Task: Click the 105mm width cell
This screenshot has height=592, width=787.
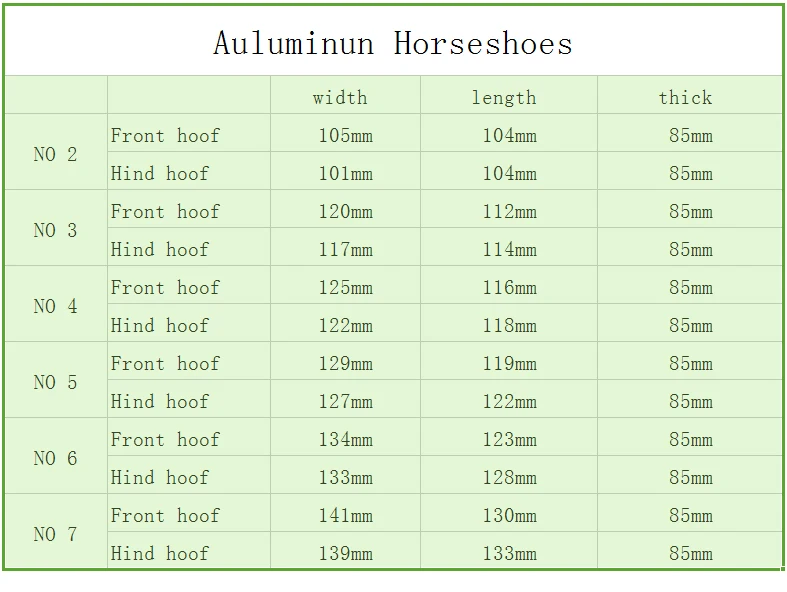Action: coord(345,133)
